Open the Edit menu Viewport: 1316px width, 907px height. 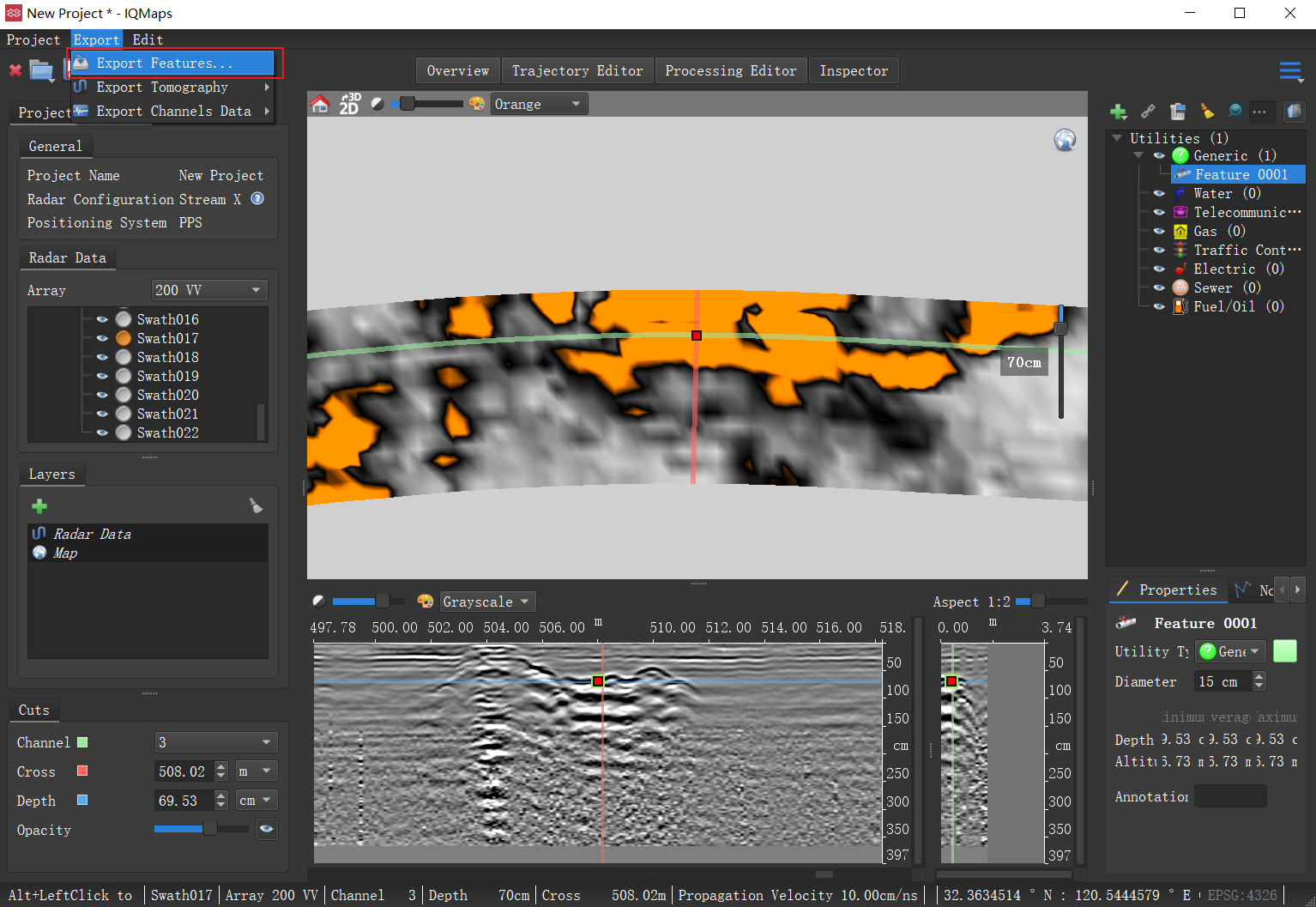coord(148,39)
